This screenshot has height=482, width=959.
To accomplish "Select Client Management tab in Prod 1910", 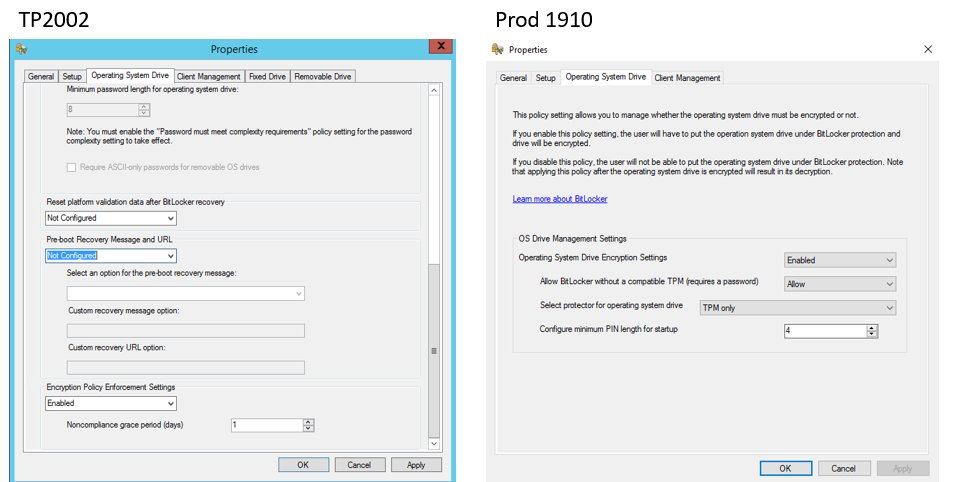I will click(687, 78).
